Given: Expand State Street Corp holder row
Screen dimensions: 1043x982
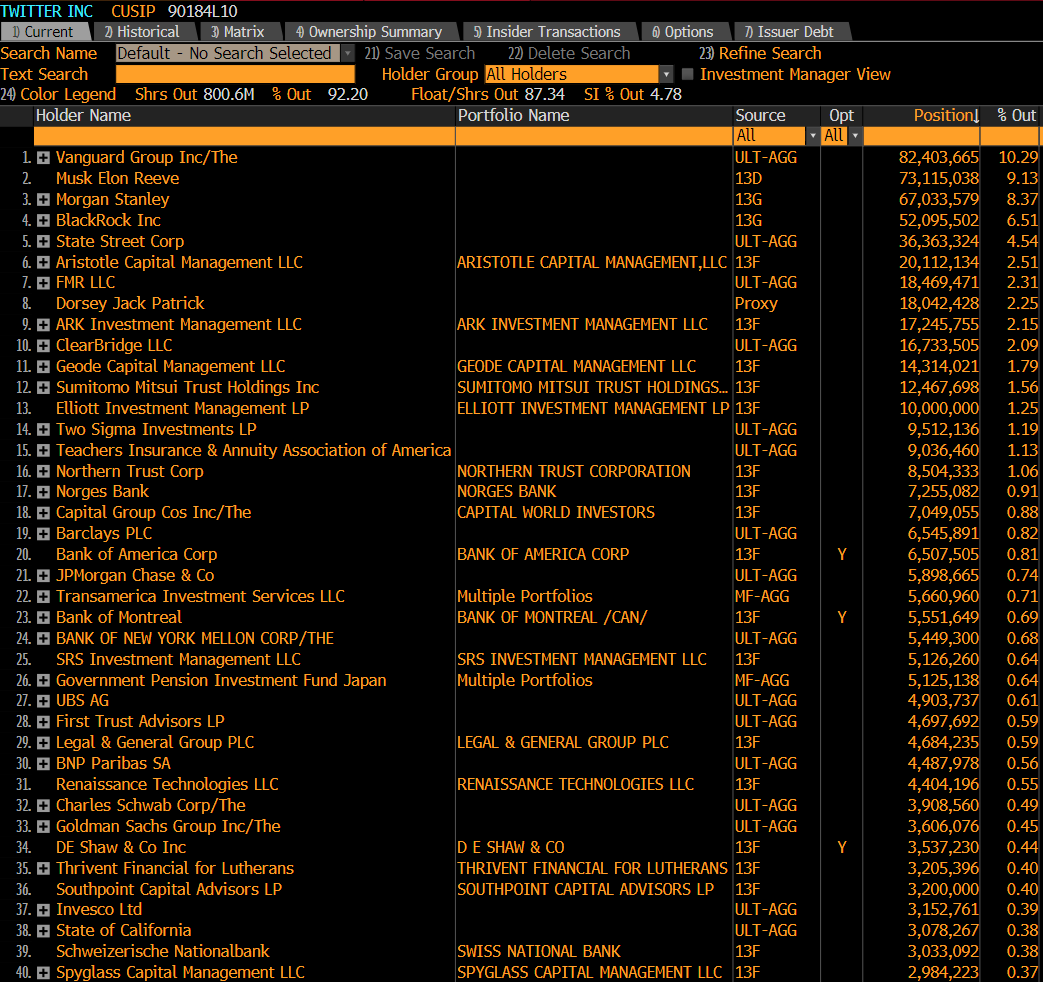Looking at the screenshot, I should 43,242.
